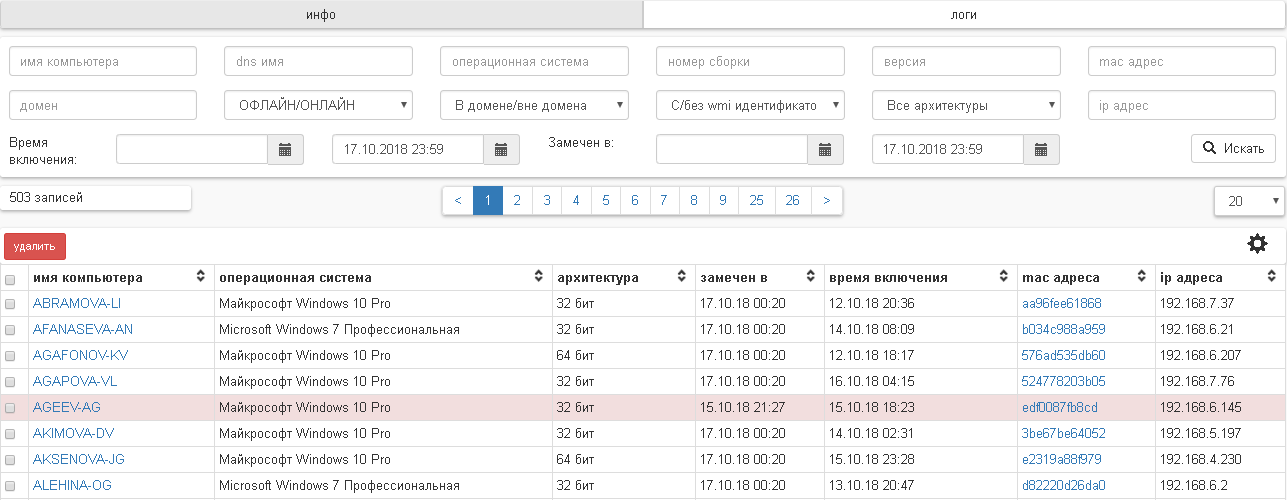Open the settings gear icon above table

point(1257,243)
